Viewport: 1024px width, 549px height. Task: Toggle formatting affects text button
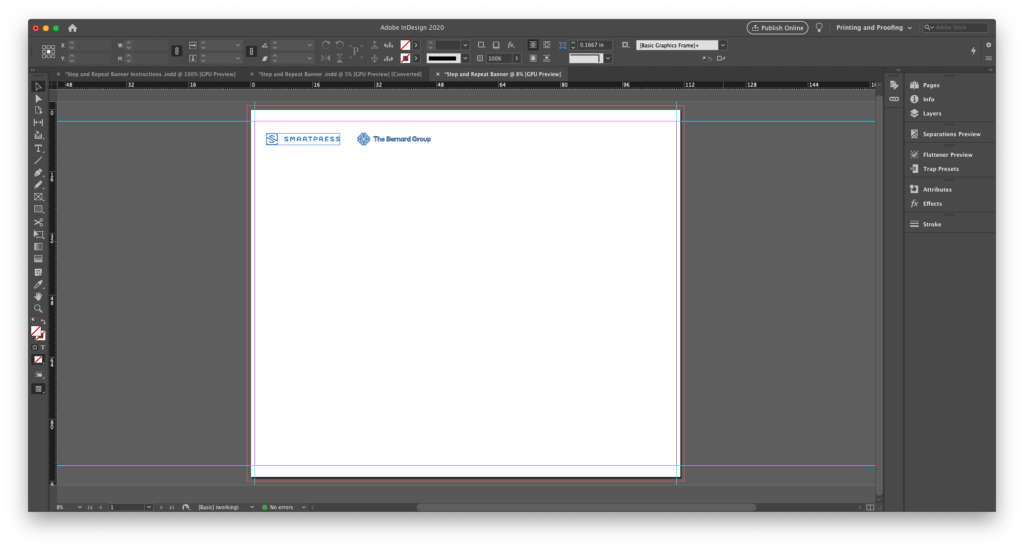[42, 347]
